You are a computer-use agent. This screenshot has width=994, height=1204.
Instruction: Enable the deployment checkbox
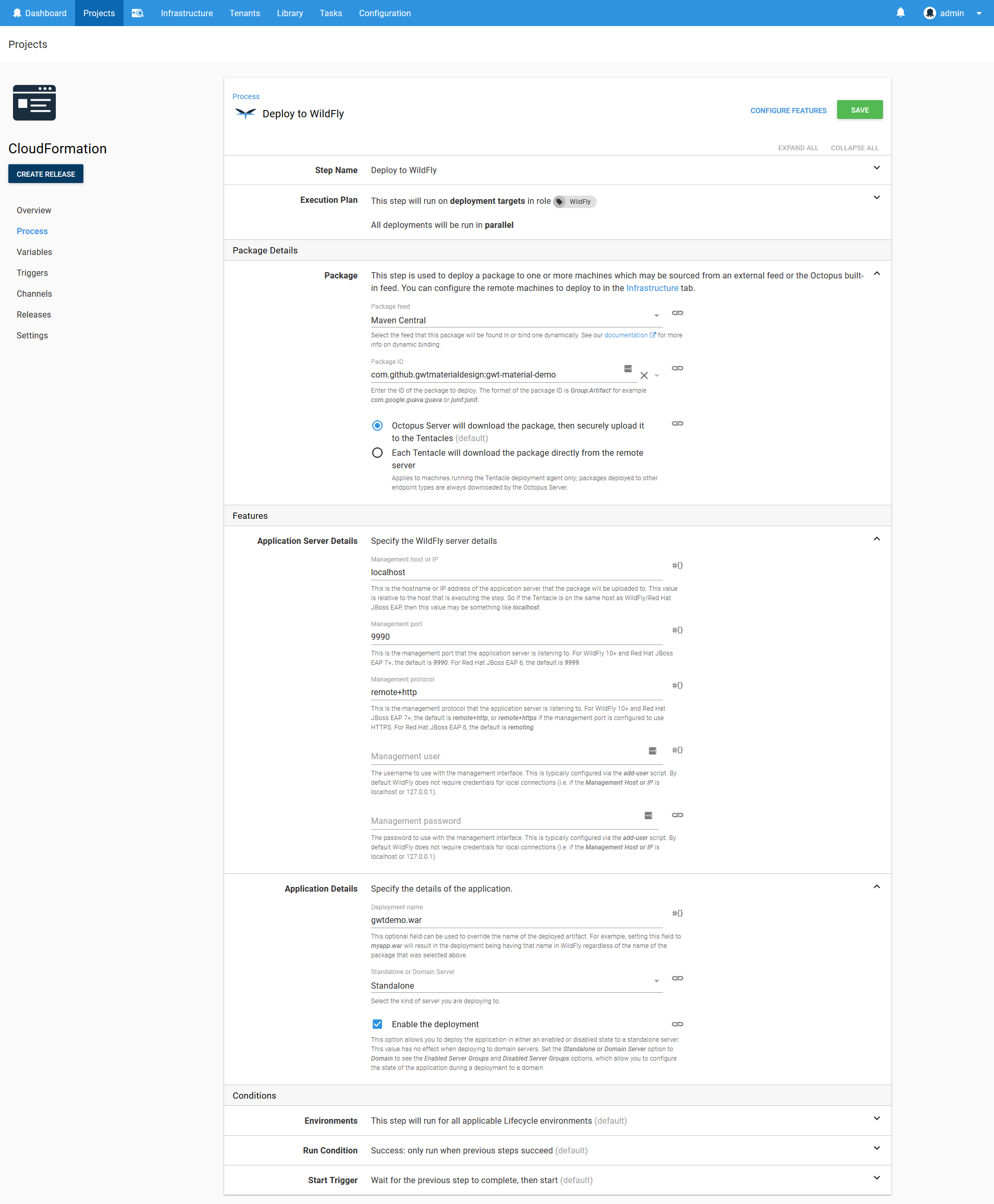pos(377,1024)
